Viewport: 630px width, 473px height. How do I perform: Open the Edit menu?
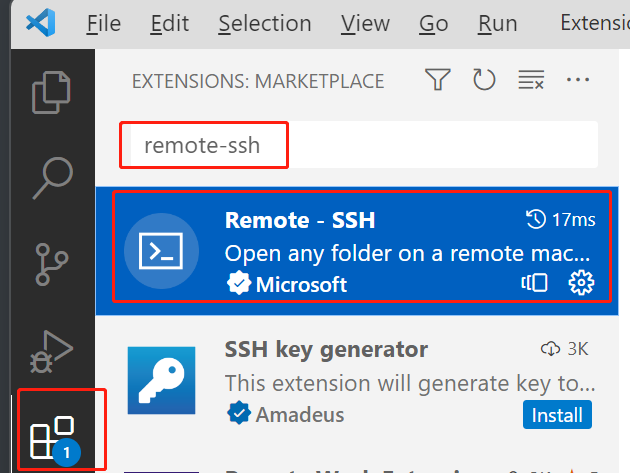(x=169, y=23)
